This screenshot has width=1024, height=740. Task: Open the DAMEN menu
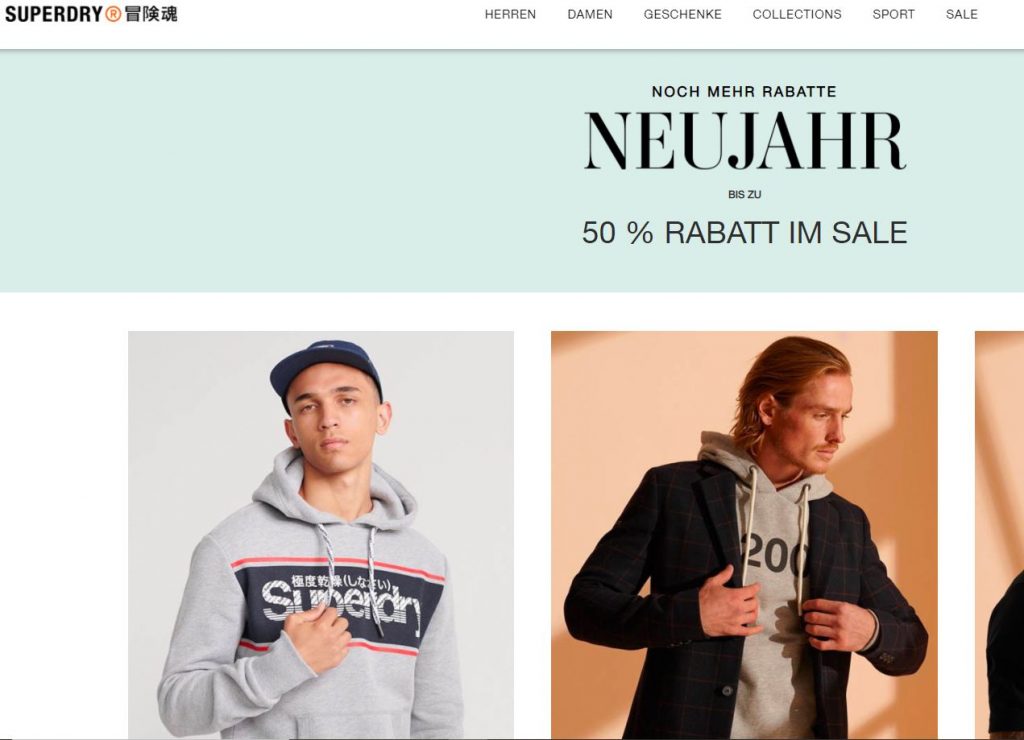pos(590,14)
